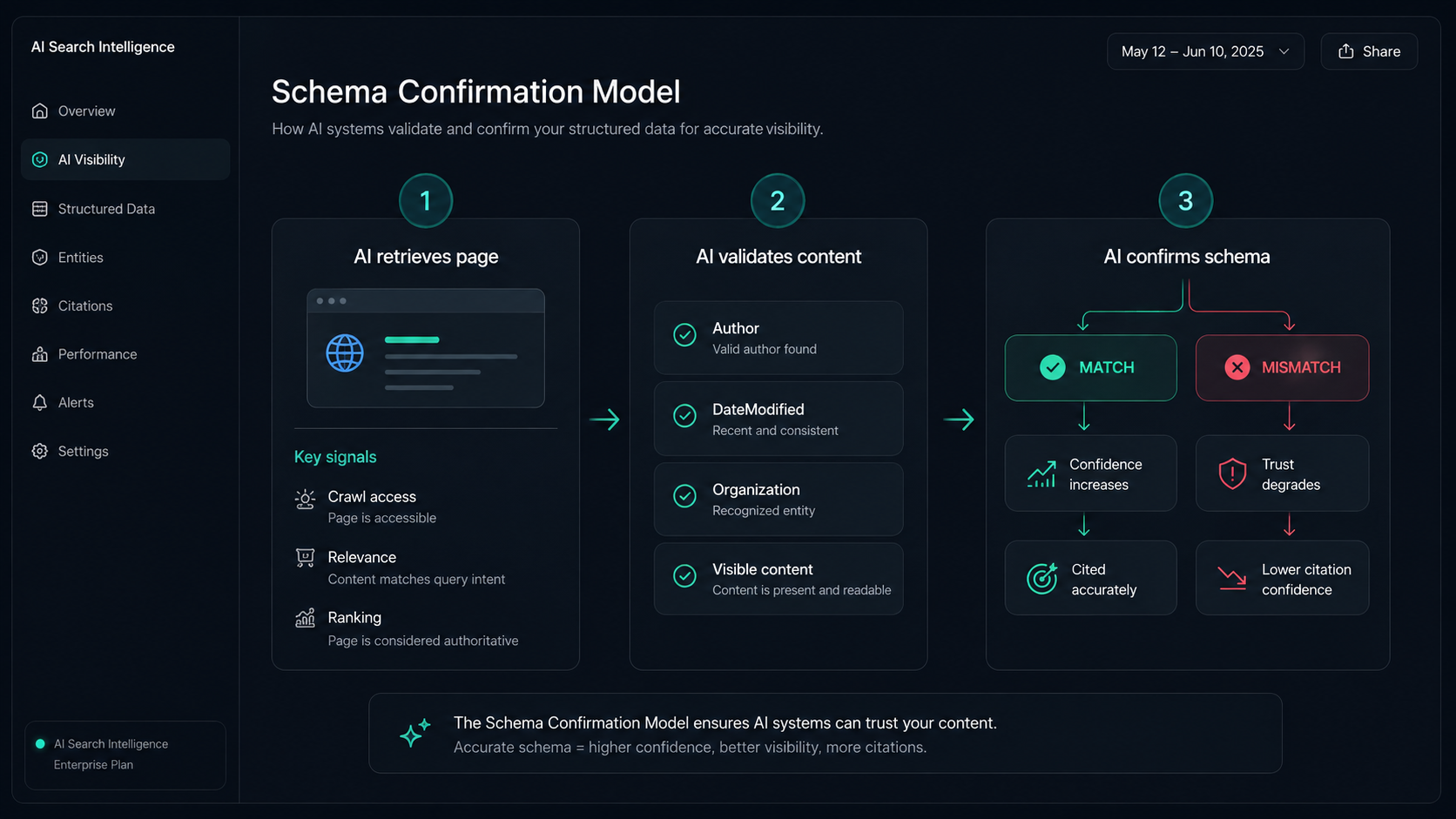The height and width of the screenshot is (819, 1456).
Task: Click the Trust degrades card
Action: (1282, 473)
